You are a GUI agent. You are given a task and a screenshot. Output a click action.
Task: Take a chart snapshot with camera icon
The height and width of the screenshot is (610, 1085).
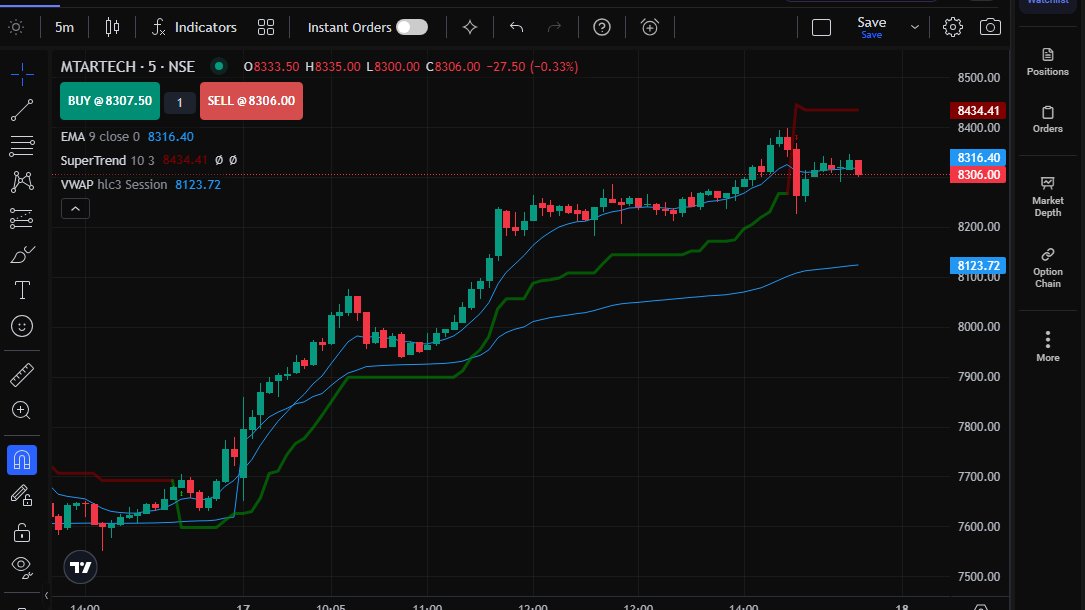click(x=990, y=27)
